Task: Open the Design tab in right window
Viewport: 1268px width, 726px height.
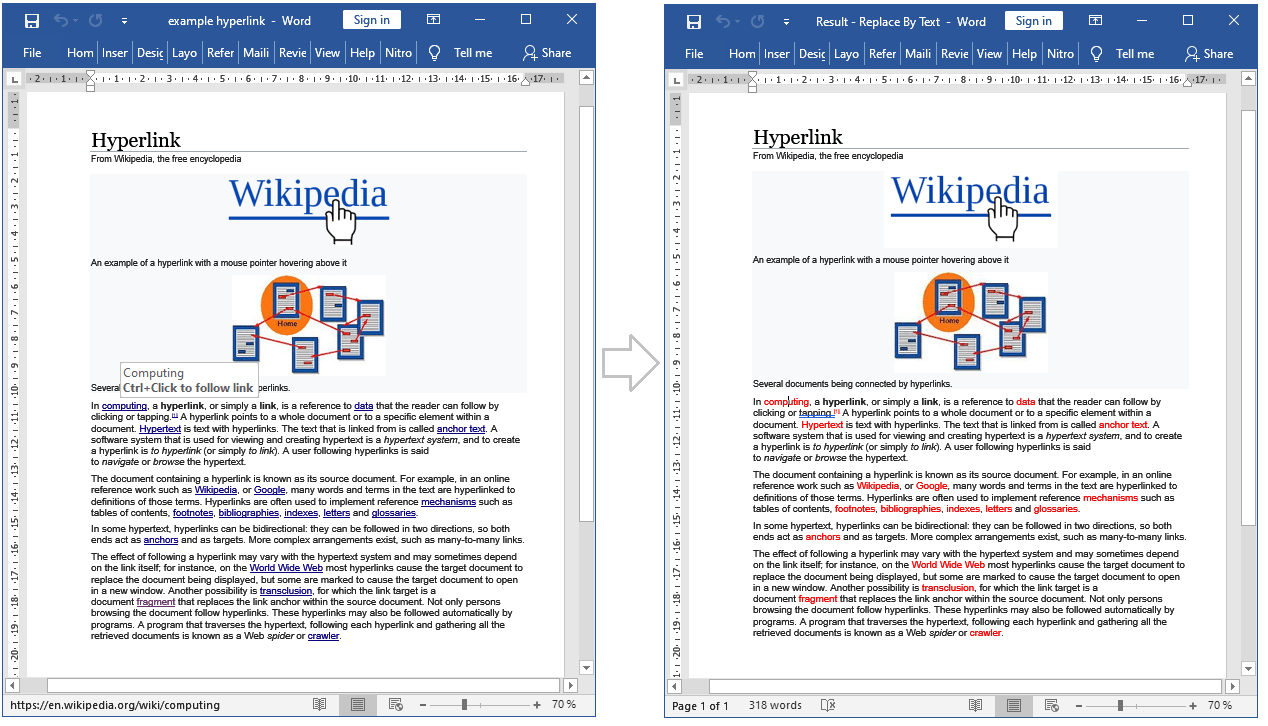Action: pyautogui.click(x=812, y=53)
